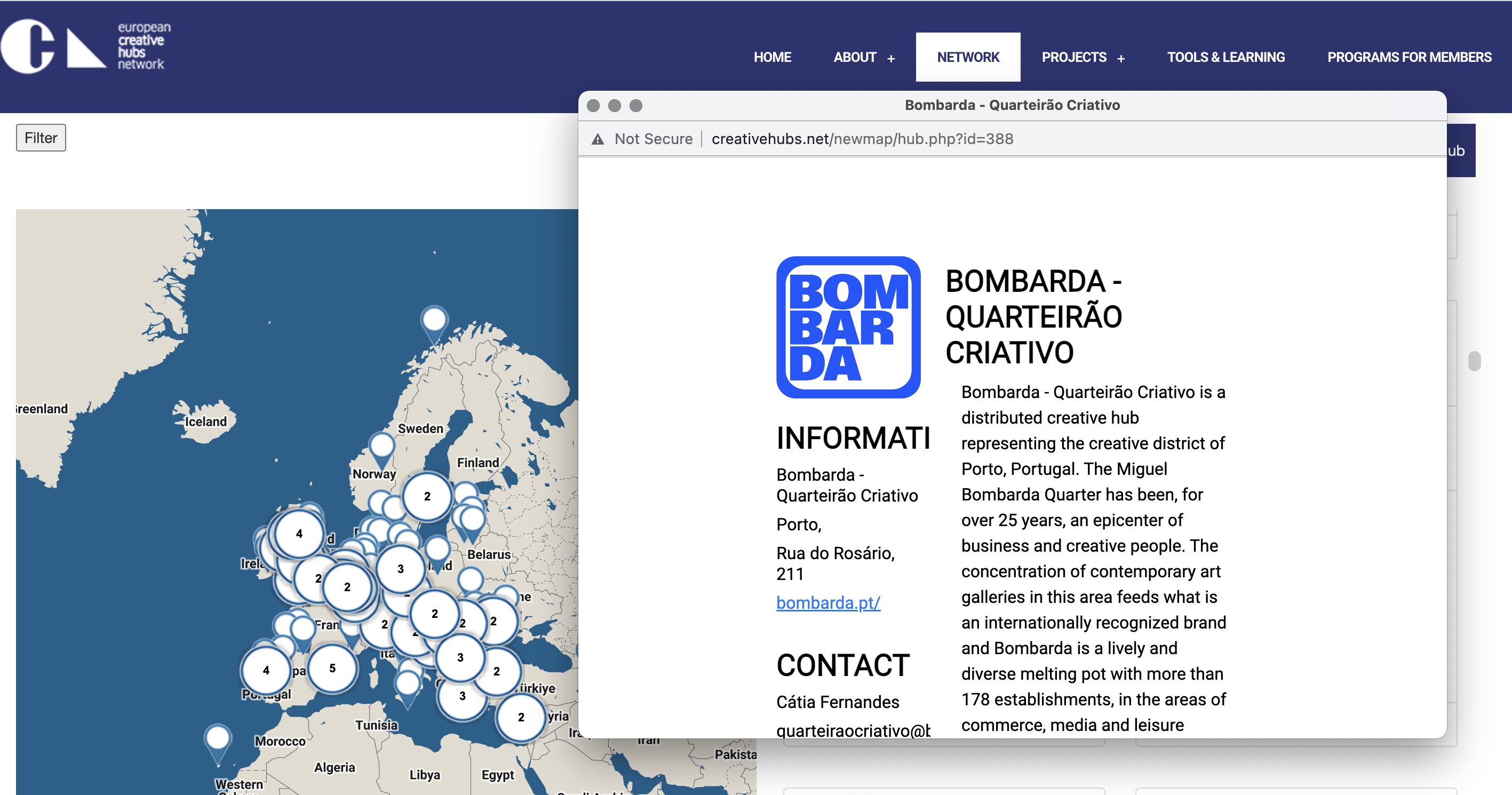Click the map pin above northern Norway
1512x795 pixels.
coord(434,321)
